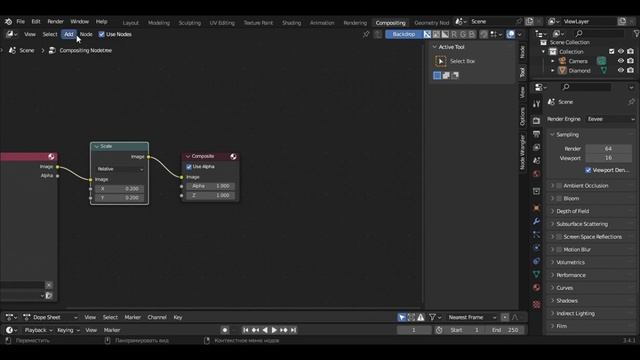The width and height of the screenshot is (640, 360).
Task: Show the B channel backdrop icon
Action: tap(472, 34)
